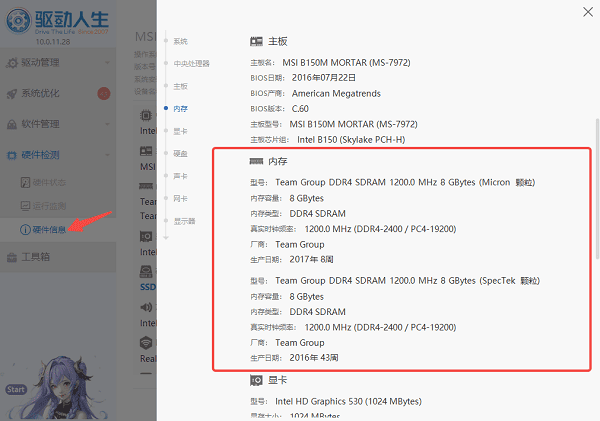Click the 硬件信息 info icon

pyautogui.click(x=25, y=229)
